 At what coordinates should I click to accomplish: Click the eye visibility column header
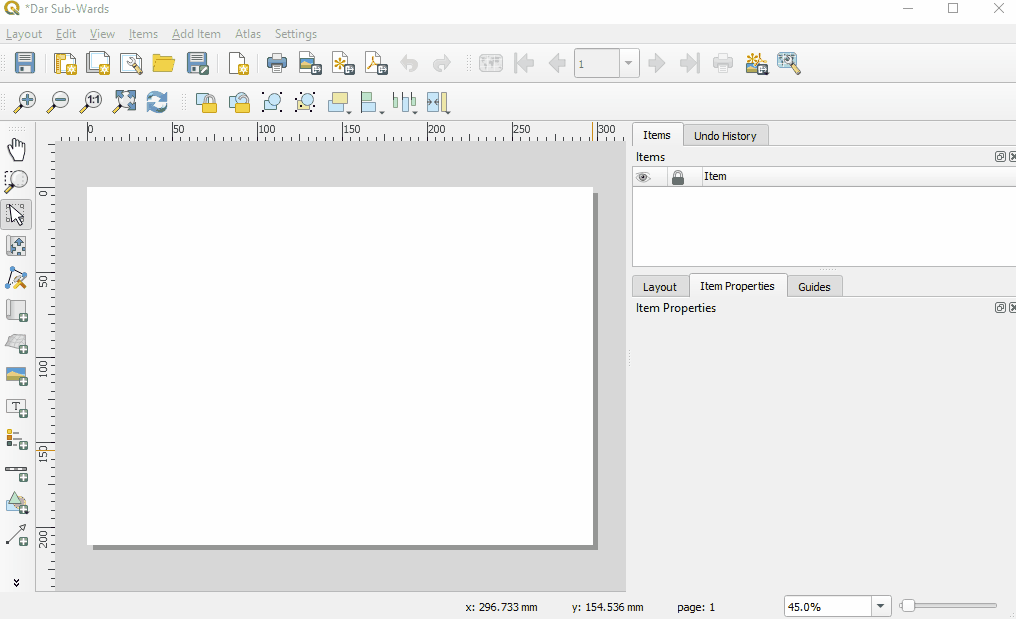click(644, 177)
